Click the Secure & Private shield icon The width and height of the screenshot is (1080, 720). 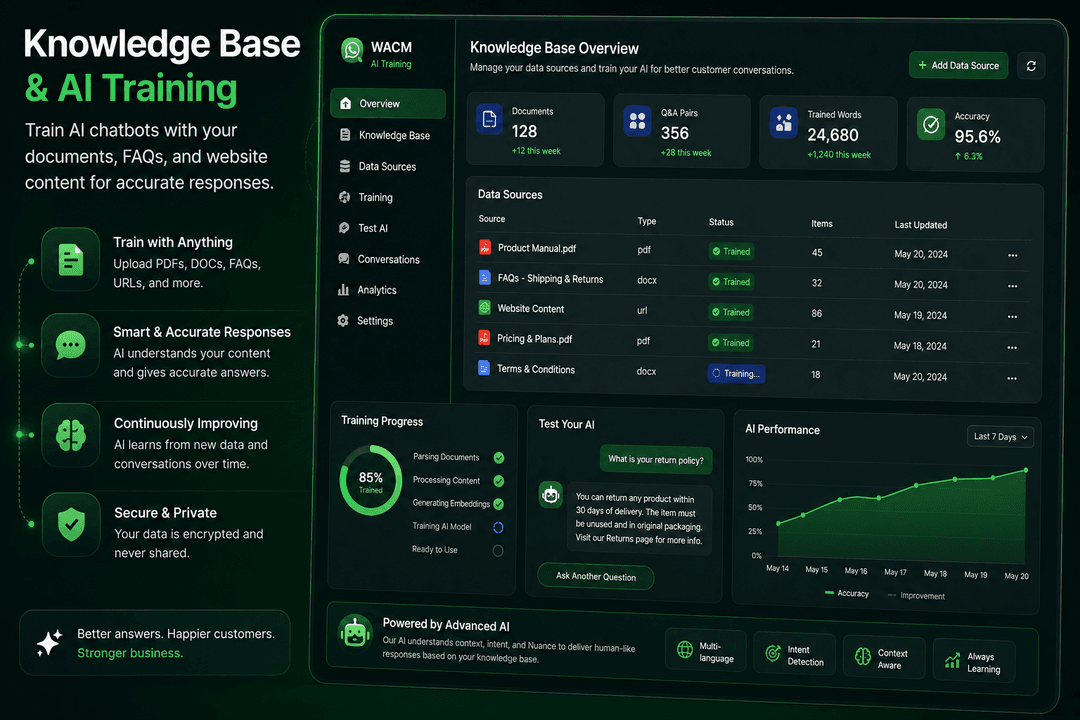click(x=71, y=524)
